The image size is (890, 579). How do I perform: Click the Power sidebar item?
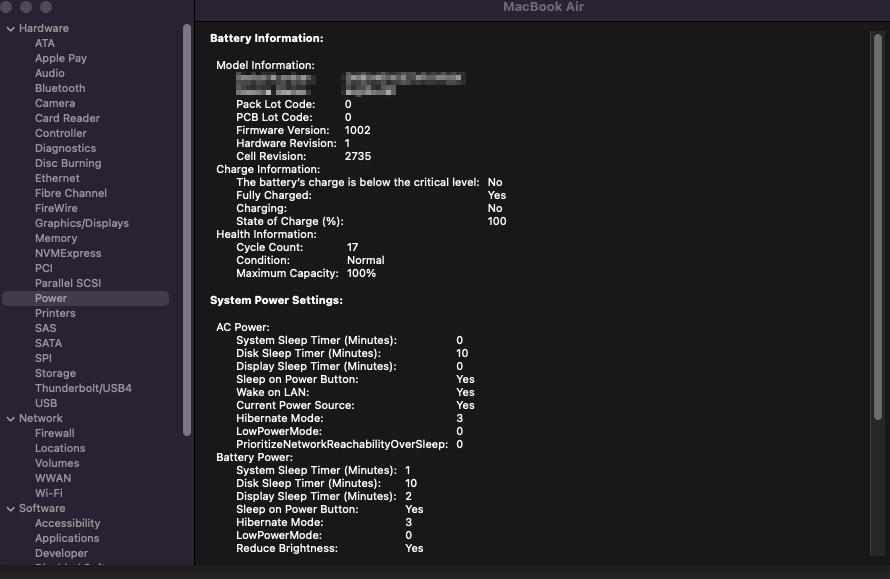[x=51, y=298]
